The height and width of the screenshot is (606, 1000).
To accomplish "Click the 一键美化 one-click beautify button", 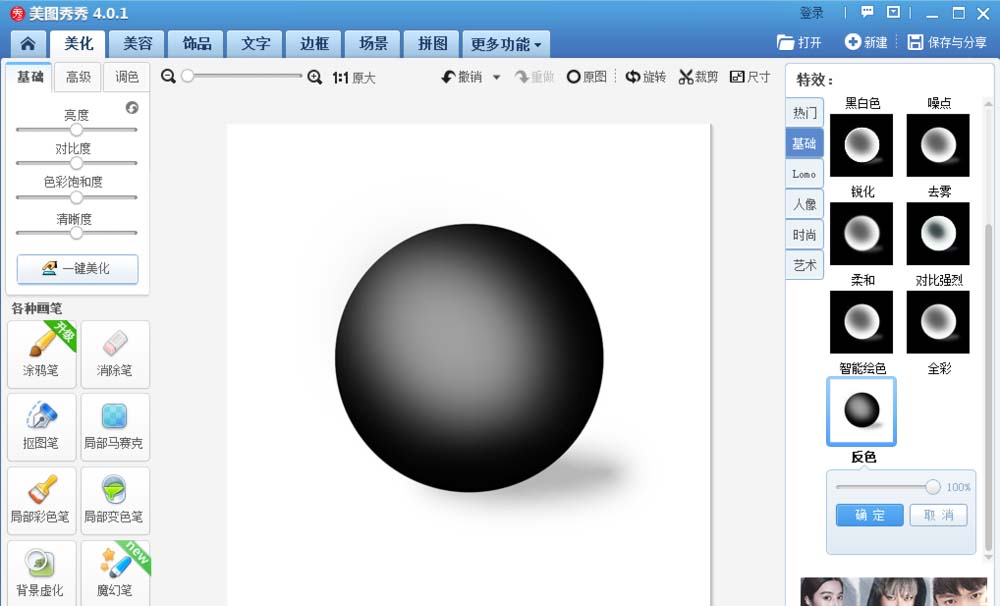I will coord(77,269).
